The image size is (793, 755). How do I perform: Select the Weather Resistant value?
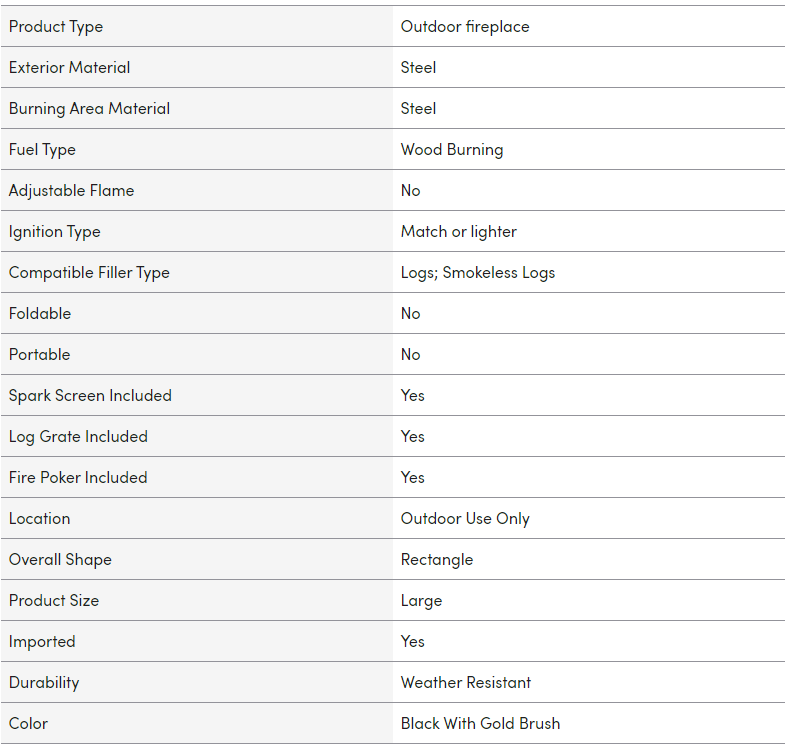466,683
